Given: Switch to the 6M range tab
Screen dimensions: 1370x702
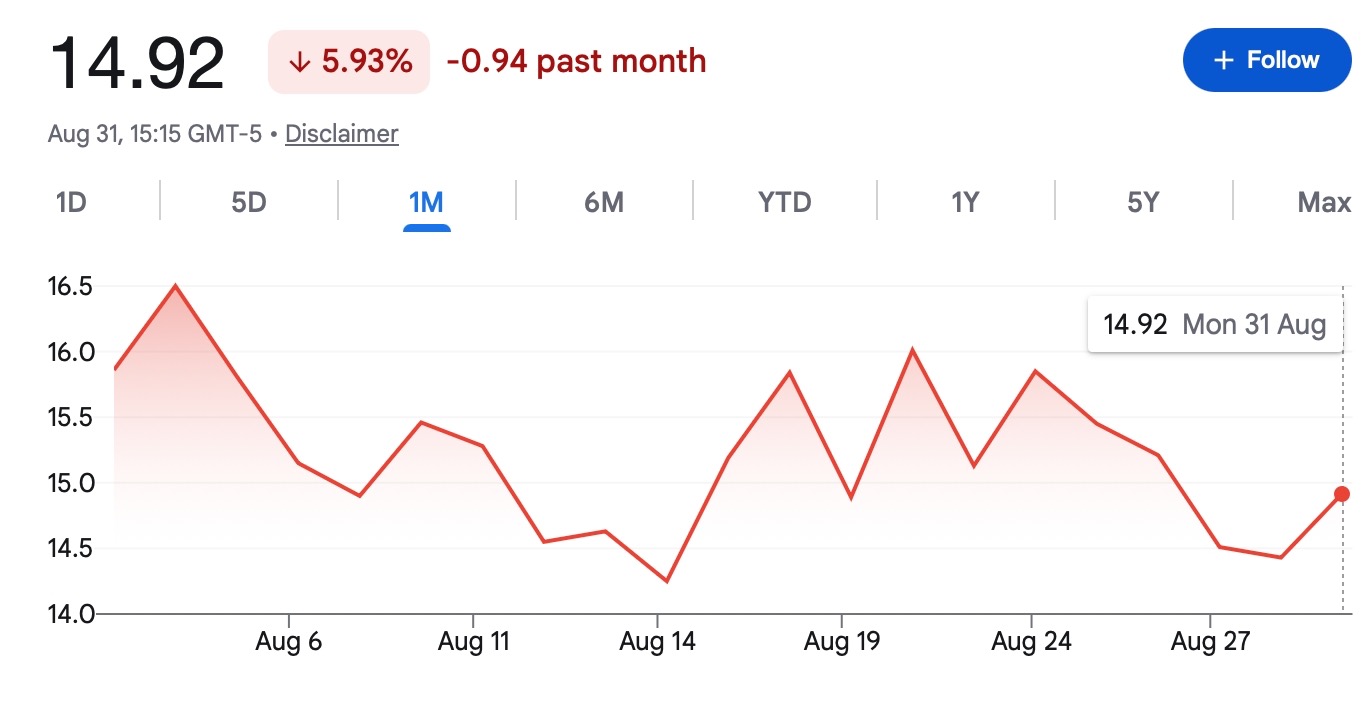Looking at the screenshot, I should tap(604, 203).
